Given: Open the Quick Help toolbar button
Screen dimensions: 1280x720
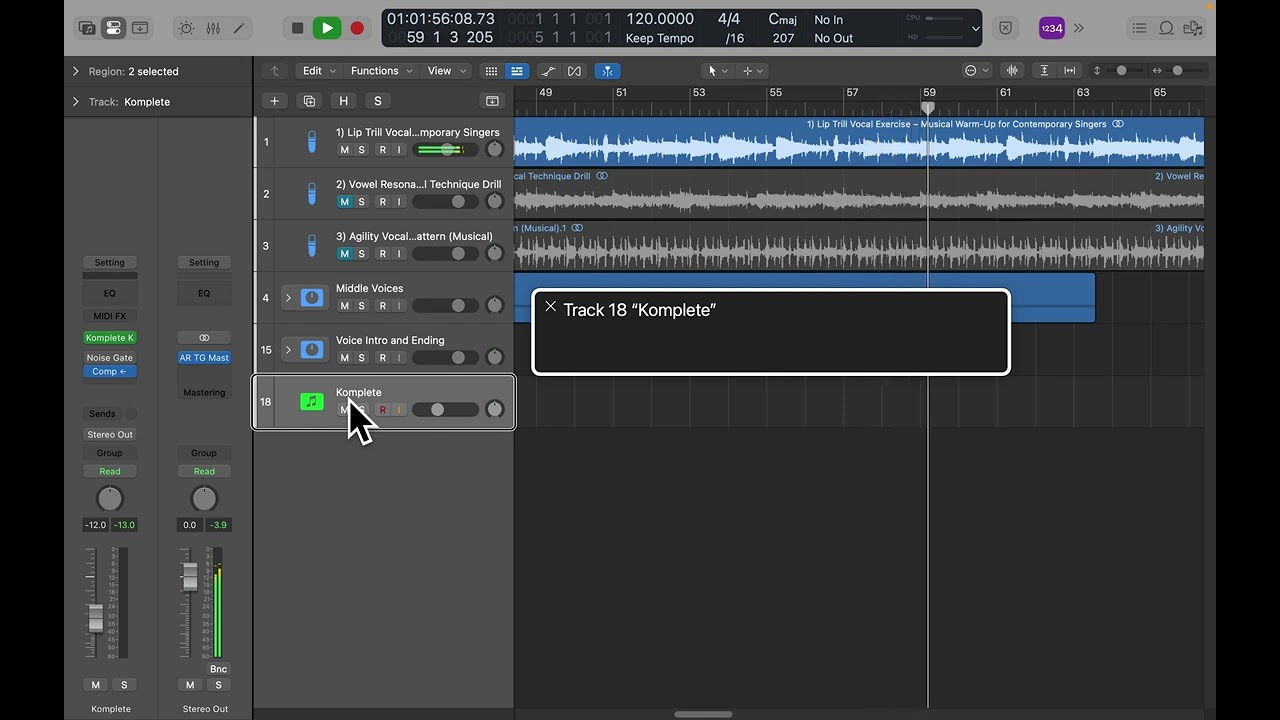Looking at the screenshot, I should [140, 28].
